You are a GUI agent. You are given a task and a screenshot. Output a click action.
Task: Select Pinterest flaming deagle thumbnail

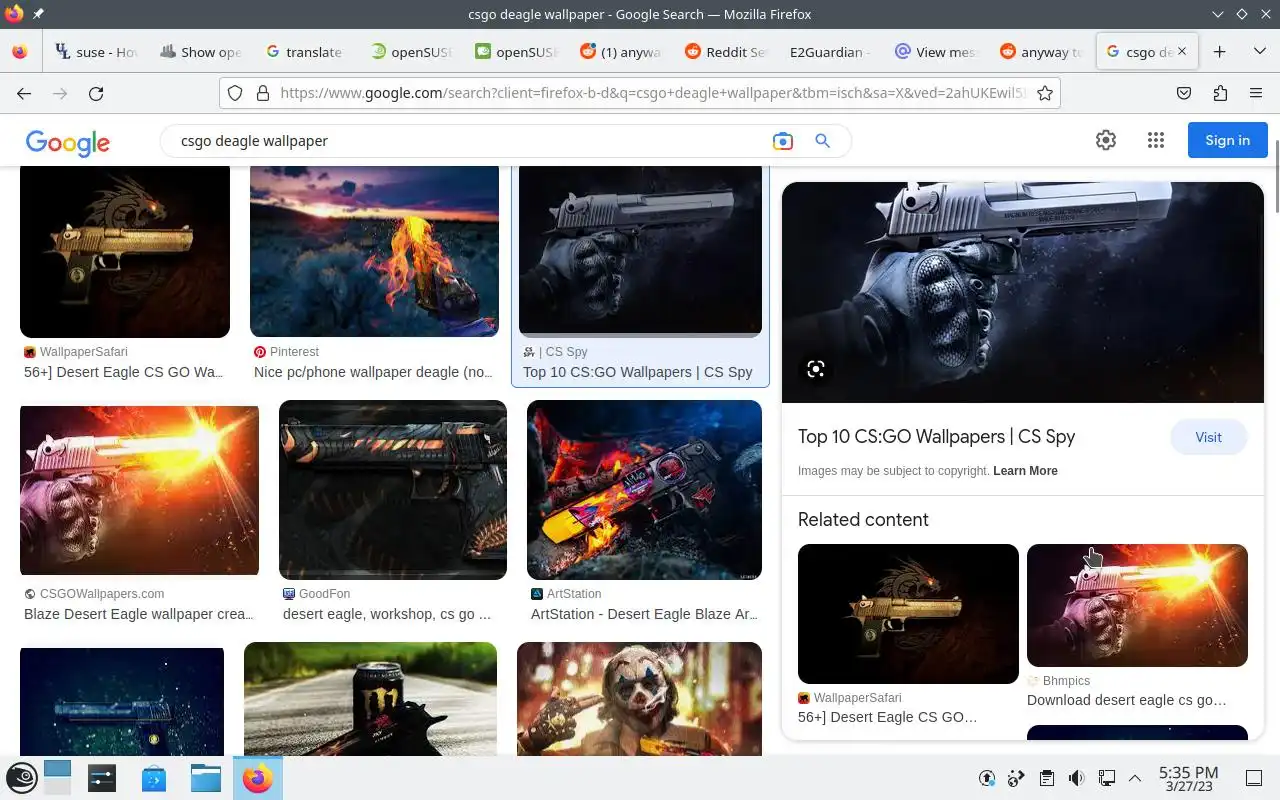(x=374, y=252)
